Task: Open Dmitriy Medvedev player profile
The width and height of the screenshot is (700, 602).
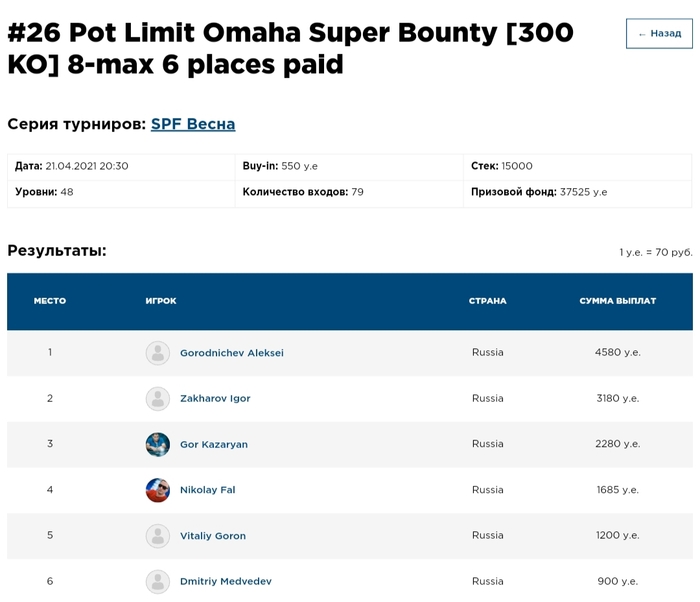Action: [x=225, y=582]
